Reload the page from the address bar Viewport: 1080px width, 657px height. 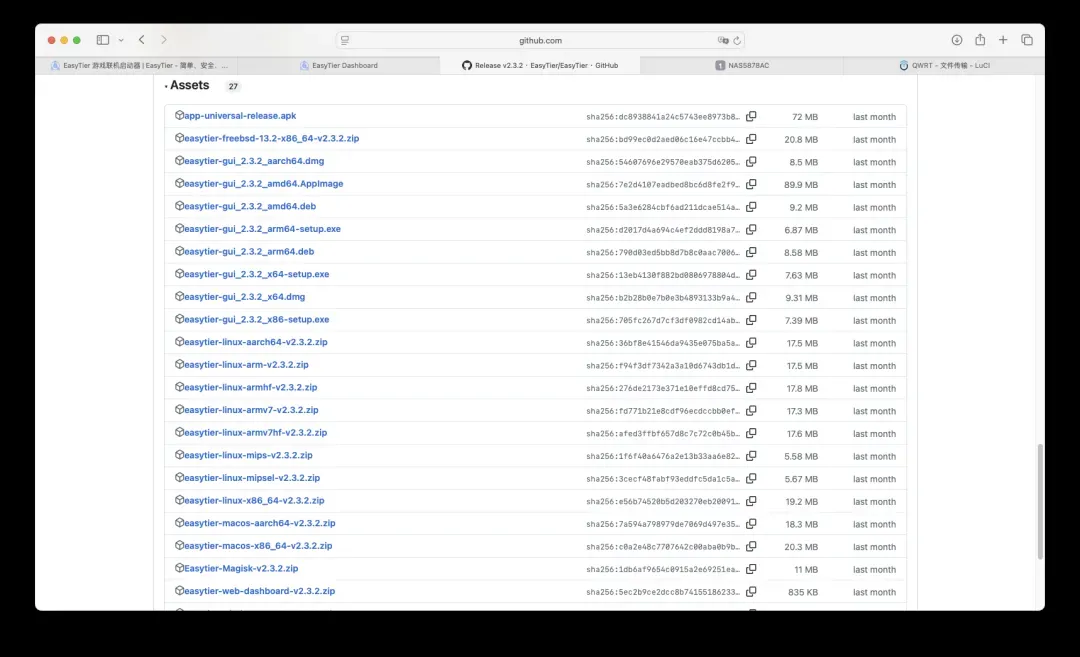point(737,41)
